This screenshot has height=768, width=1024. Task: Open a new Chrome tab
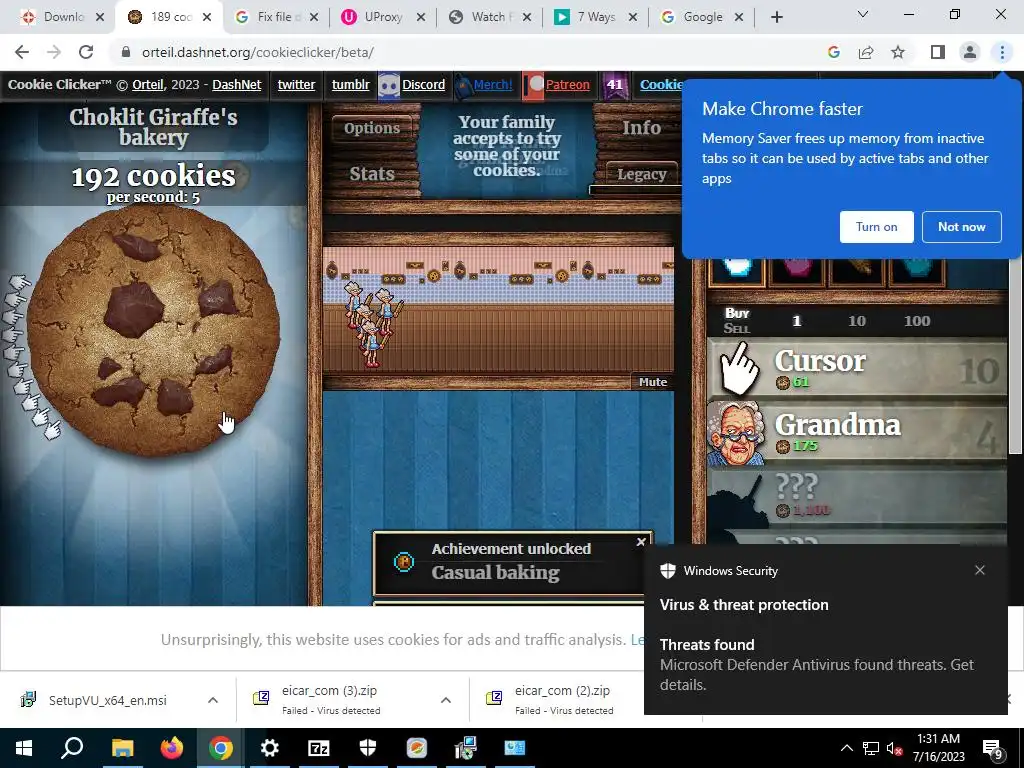click(x=776, y=17)
